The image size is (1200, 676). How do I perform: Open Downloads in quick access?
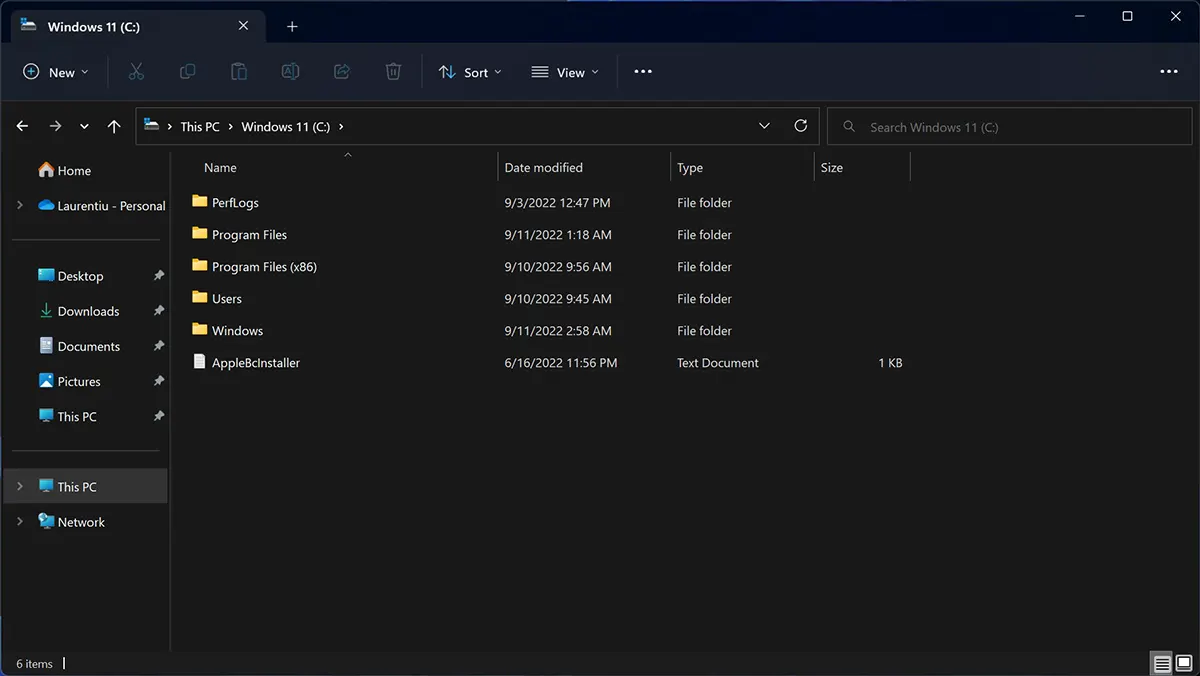pos(79,311)
